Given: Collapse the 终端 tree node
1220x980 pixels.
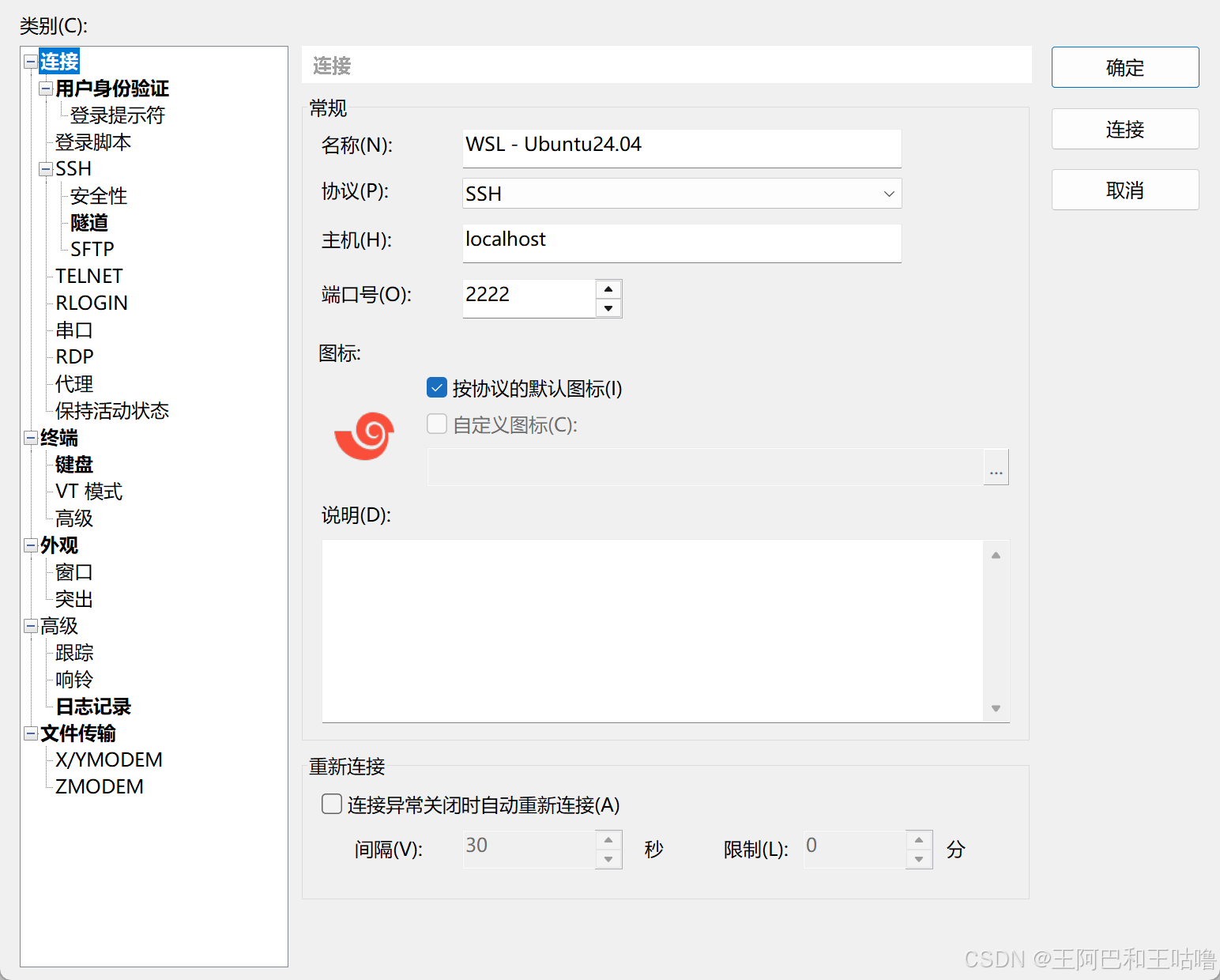Looking at the screenshot, I should point(30,438).
